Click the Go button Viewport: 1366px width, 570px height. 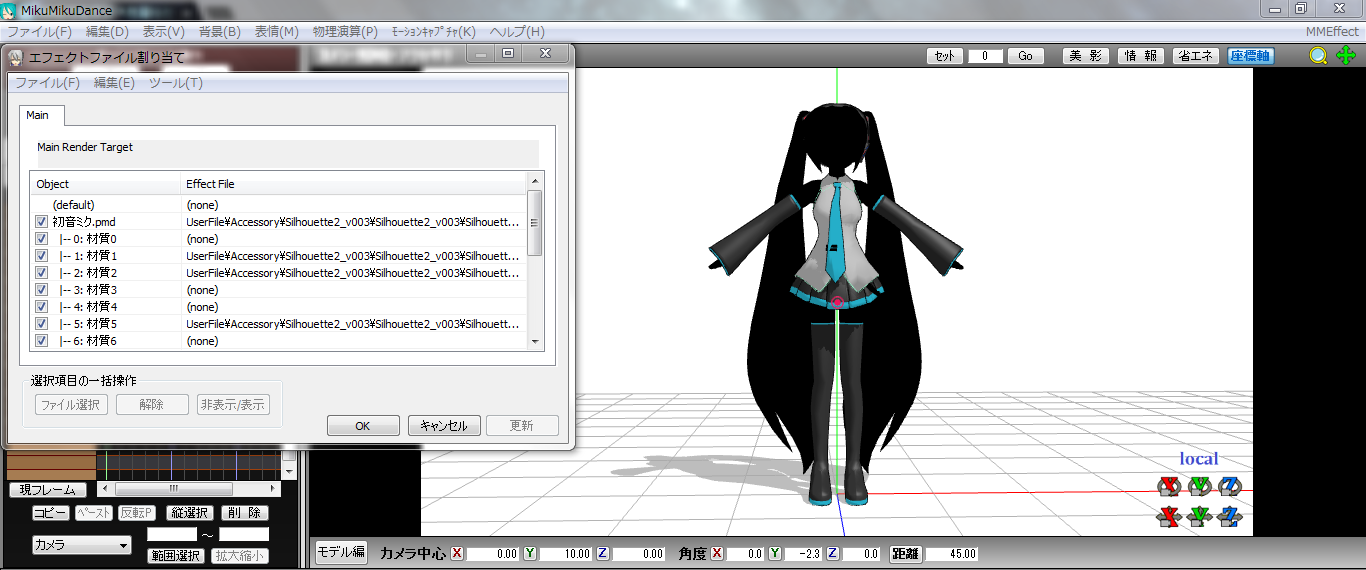(1025, 56)
